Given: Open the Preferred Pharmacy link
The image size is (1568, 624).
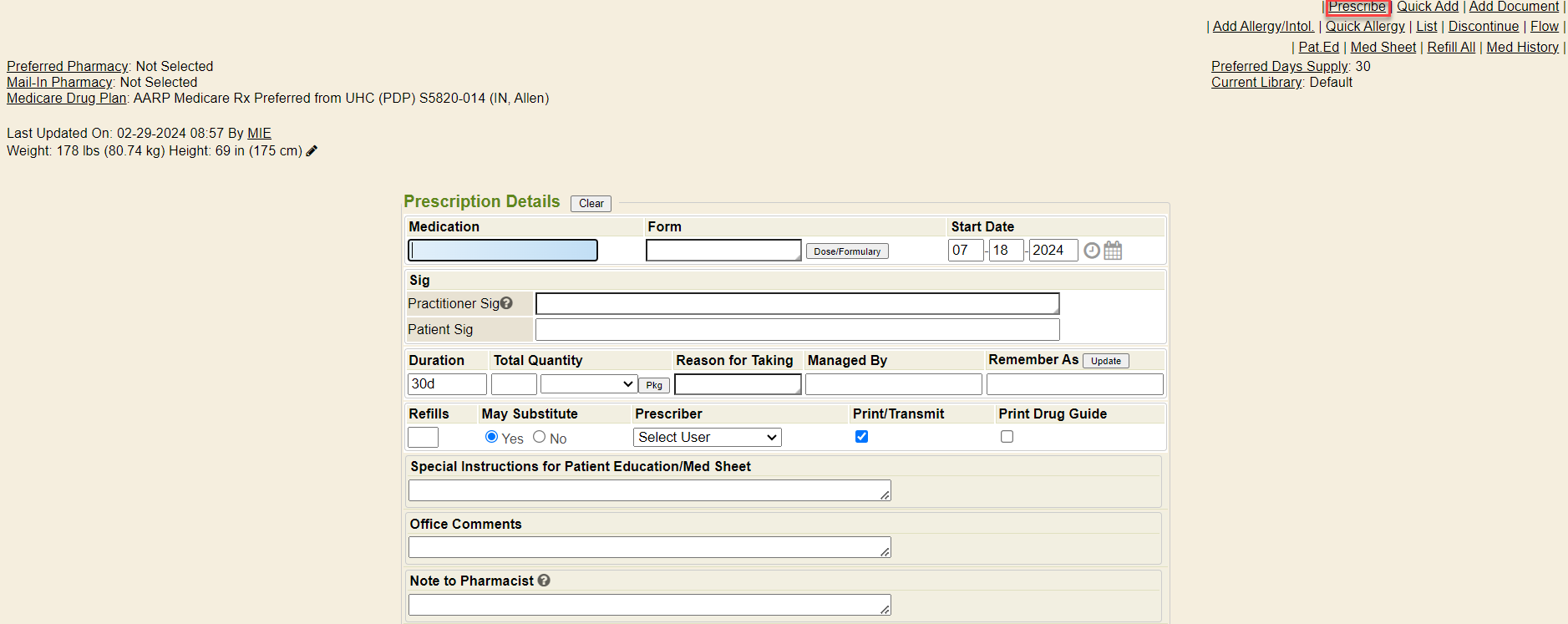Looking at the screenshot, I should click(x=68, y=67).
